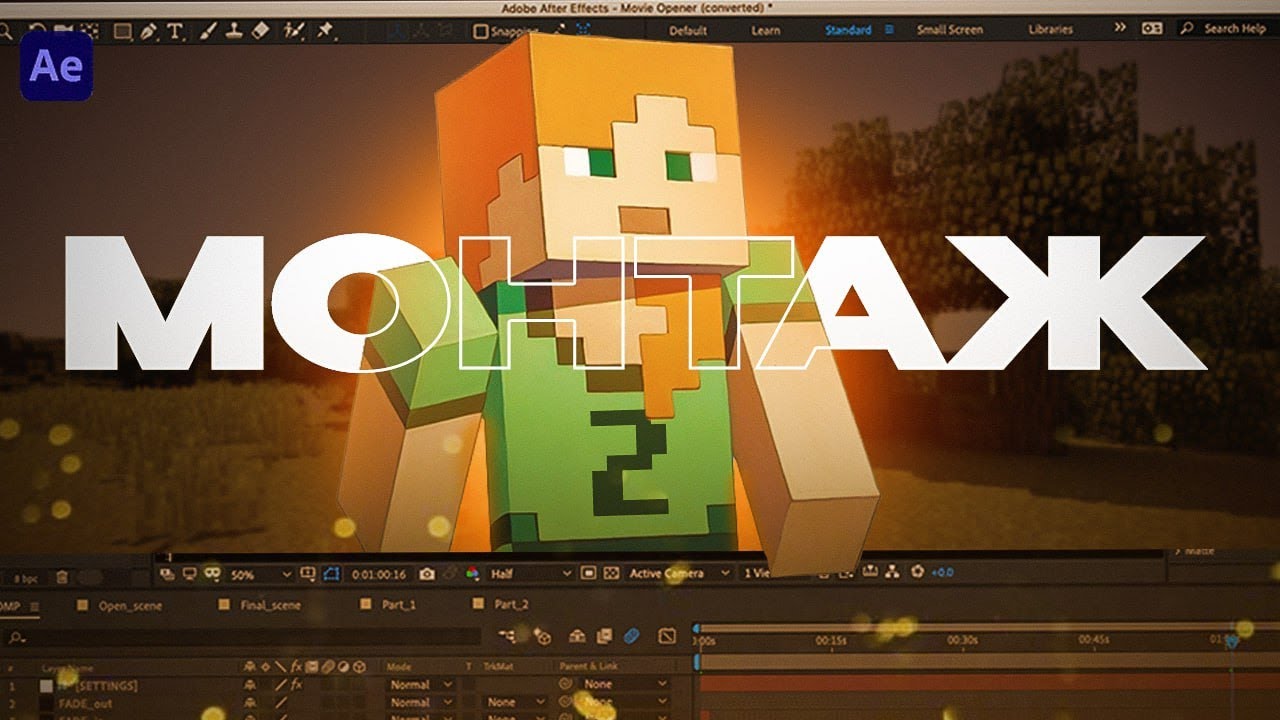Open the Composition Mini-Flowchart icon
This screenshot has height=720, width=1280.
click(508, 636)
